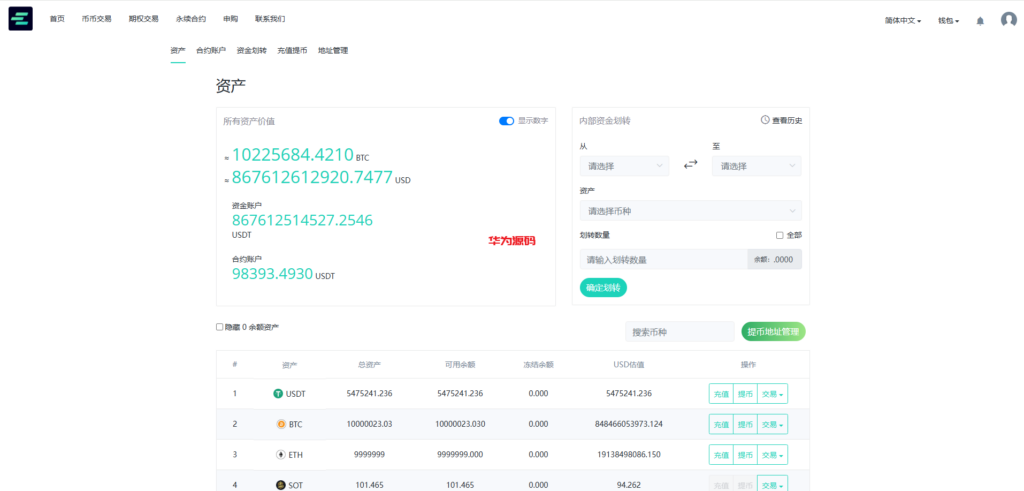Screen dimensions: 1024x491
Task: Click the 余额: .0000 label
Action: tap(775, 259)
